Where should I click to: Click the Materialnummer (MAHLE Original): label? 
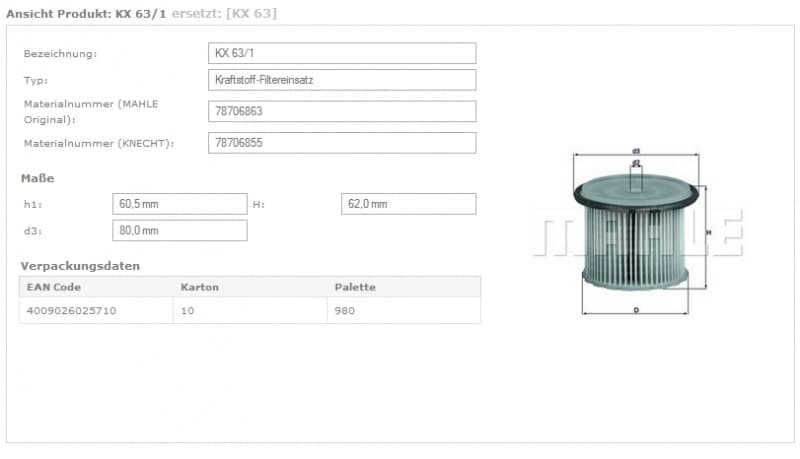91,112
